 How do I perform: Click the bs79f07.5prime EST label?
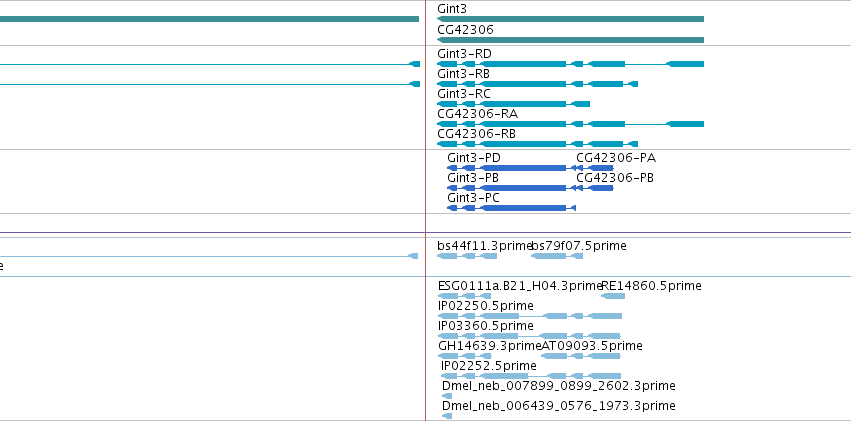579,246
